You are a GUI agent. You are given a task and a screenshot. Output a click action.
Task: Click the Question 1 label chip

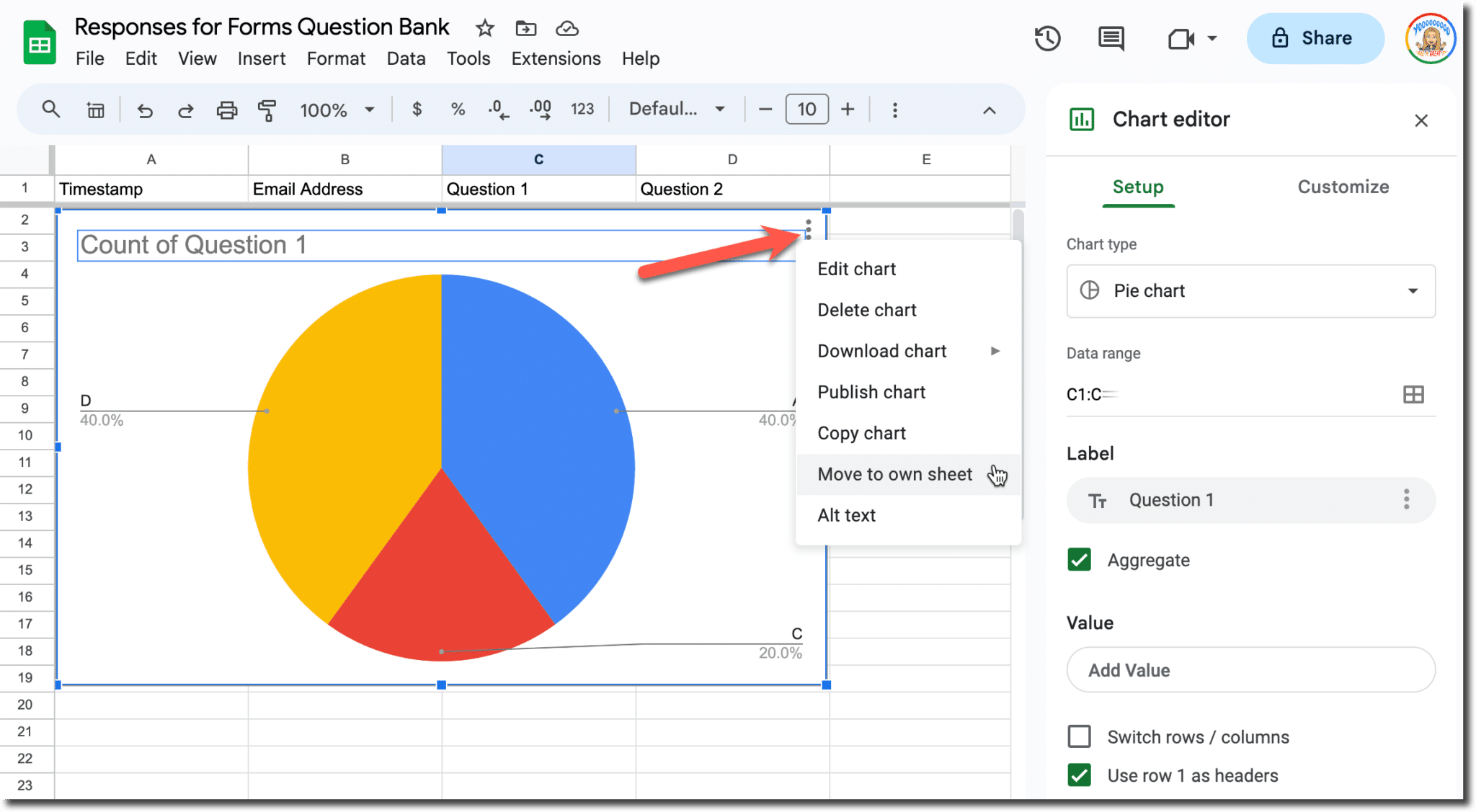pos(1250,500)
